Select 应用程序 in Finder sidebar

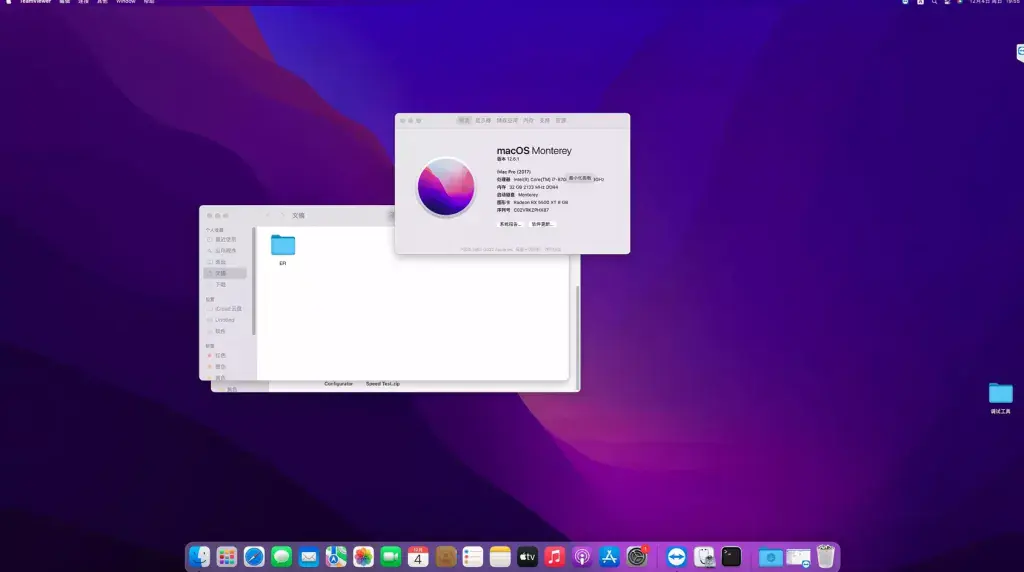pyautogui.click(x=225, y=251)
